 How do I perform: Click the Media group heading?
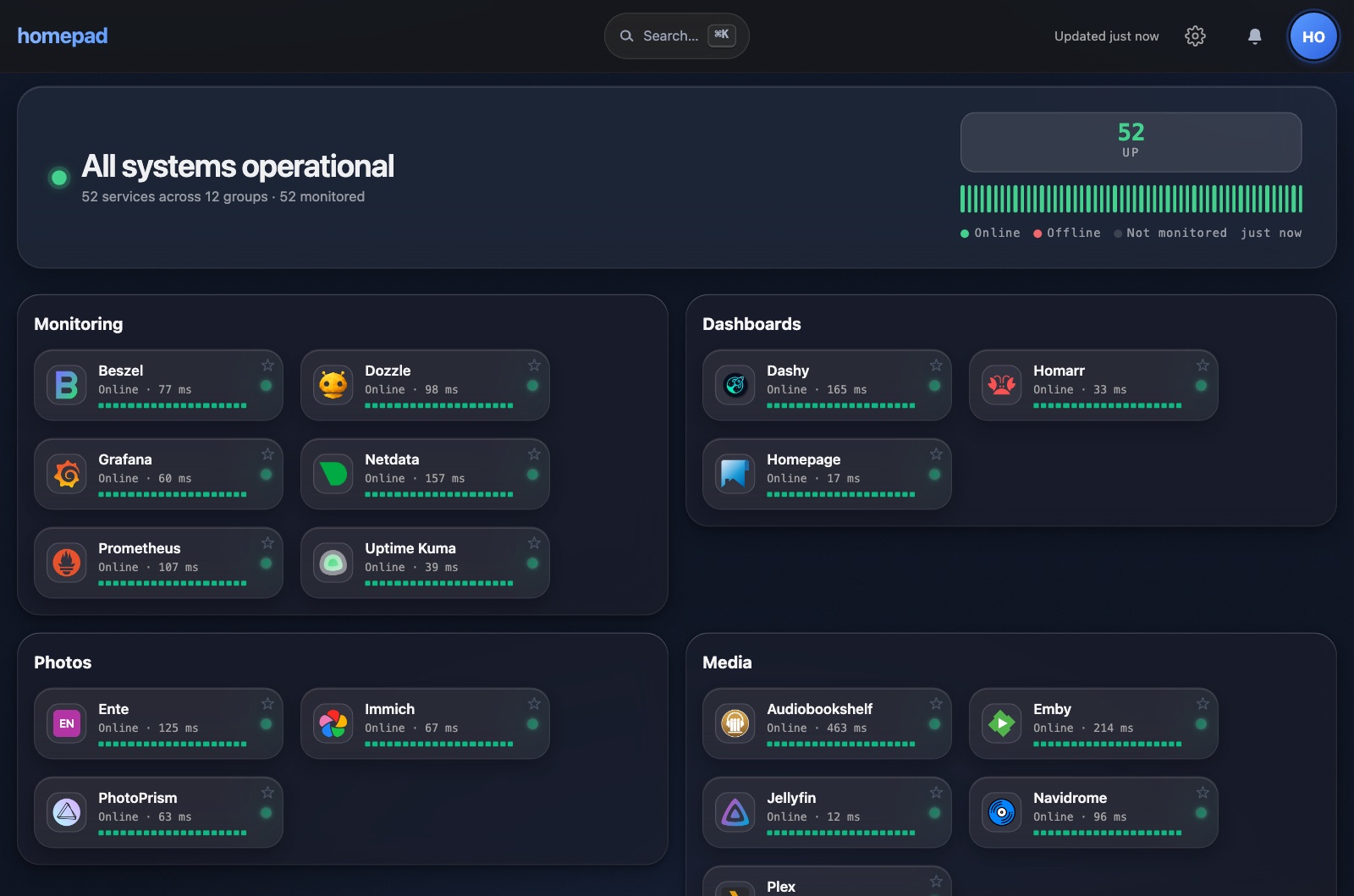click(x=727, y=662)
